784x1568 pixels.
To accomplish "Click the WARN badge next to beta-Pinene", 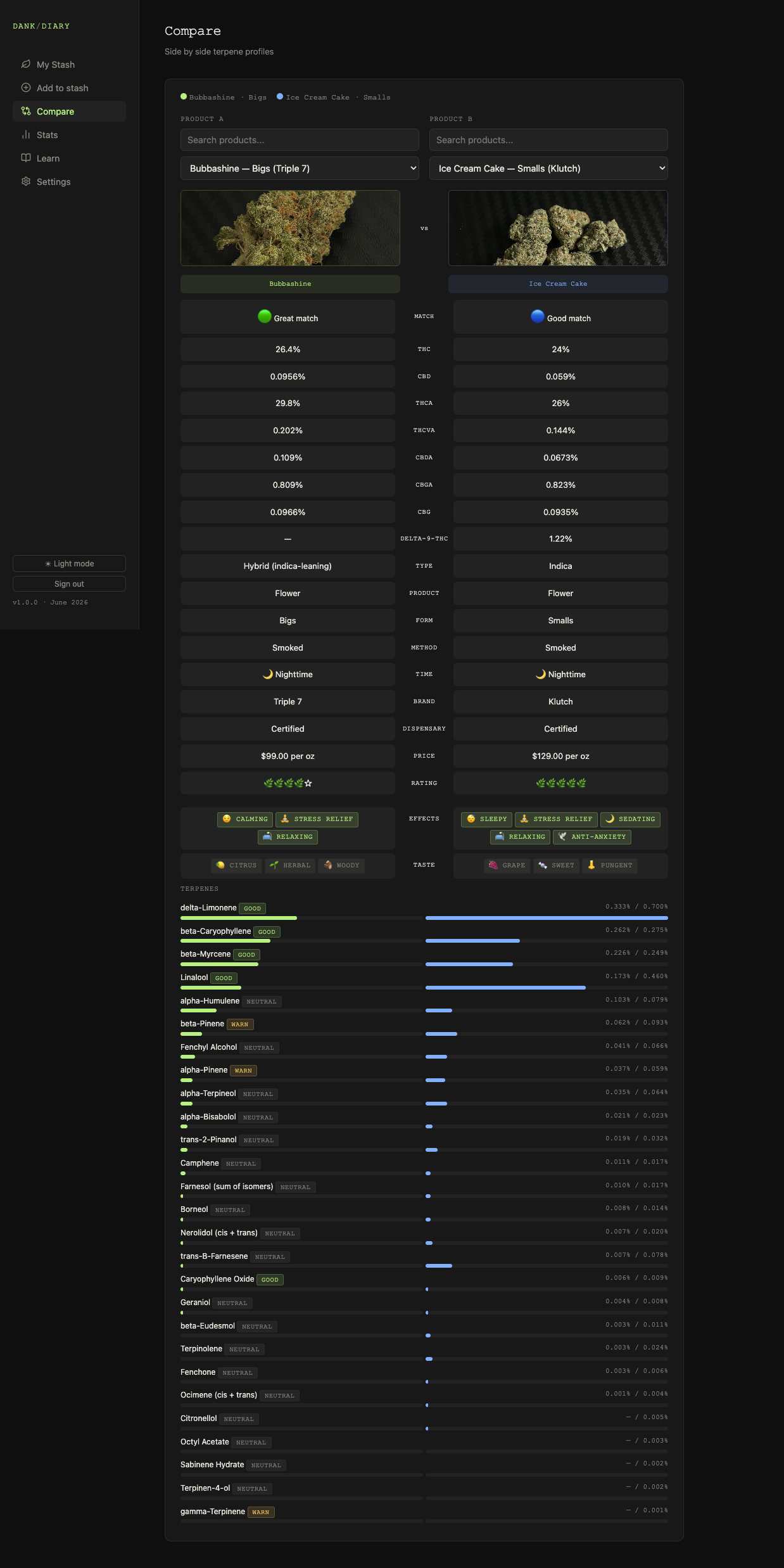I will coord(240,1024).
